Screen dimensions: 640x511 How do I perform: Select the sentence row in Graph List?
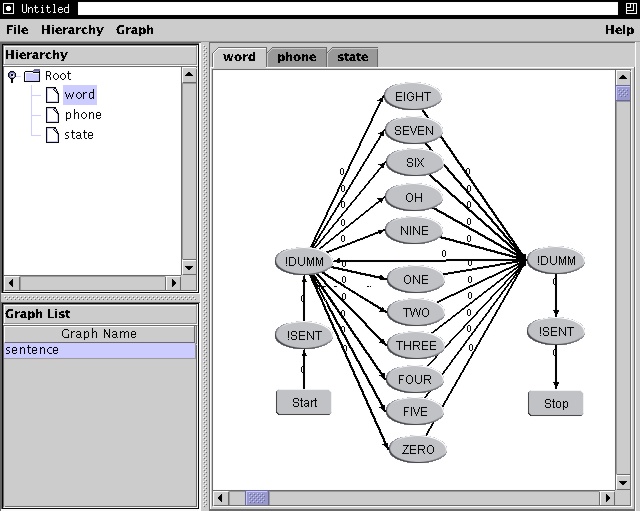point(100,350)
